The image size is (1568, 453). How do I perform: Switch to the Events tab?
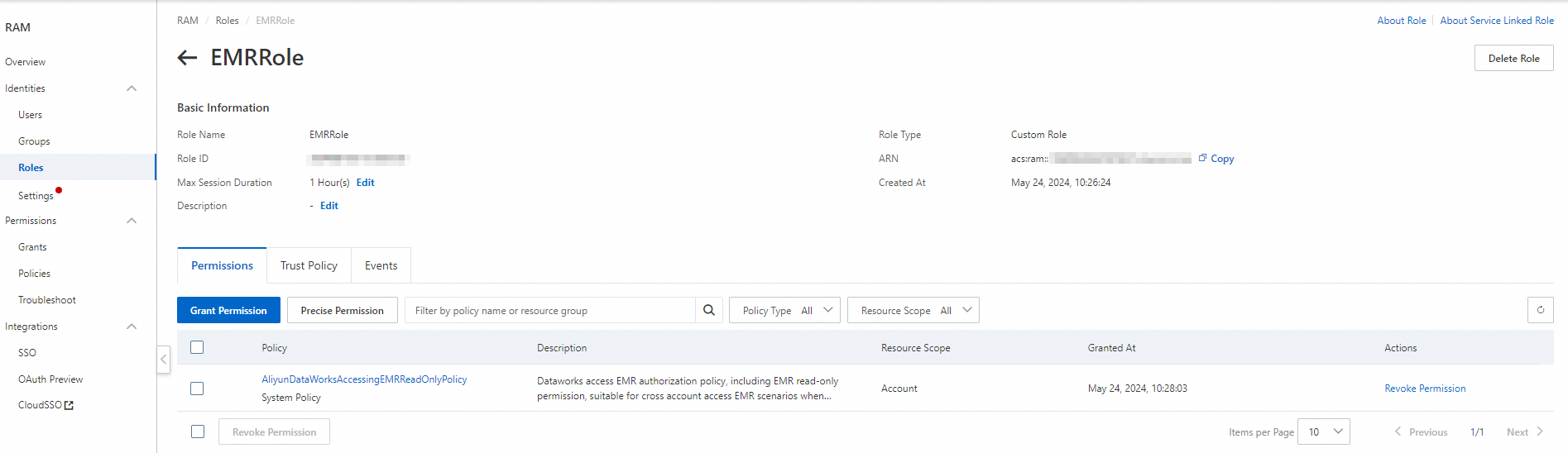pos(381,265)
